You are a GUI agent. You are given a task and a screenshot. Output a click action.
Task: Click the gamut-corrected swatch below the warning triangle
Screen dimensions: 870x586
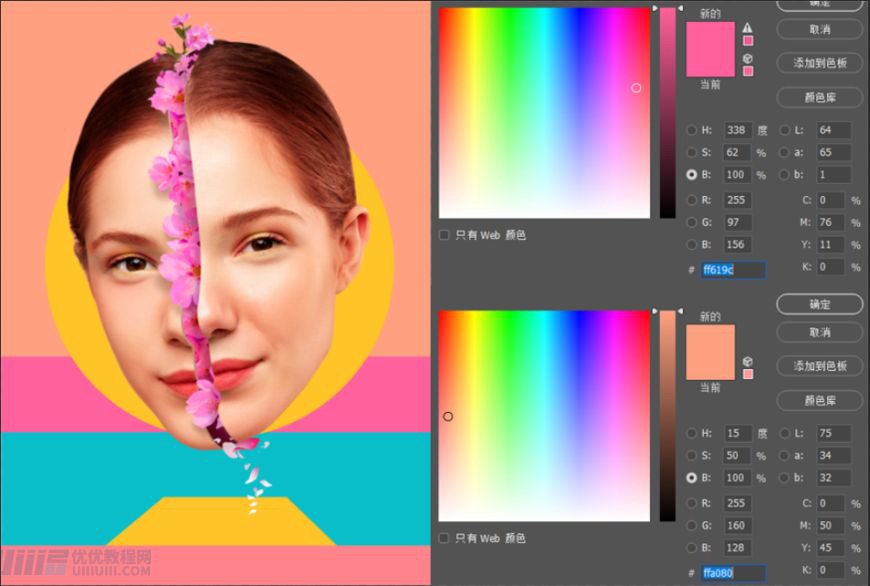click(x=748, y=40)
